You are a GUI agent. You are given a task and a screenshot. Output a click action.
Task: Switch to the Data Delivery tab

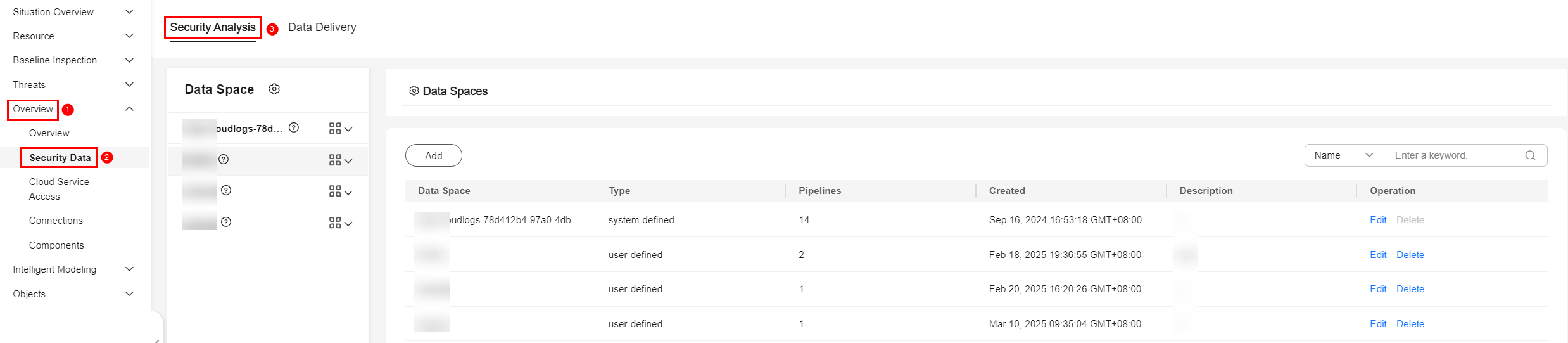(322, 27)
